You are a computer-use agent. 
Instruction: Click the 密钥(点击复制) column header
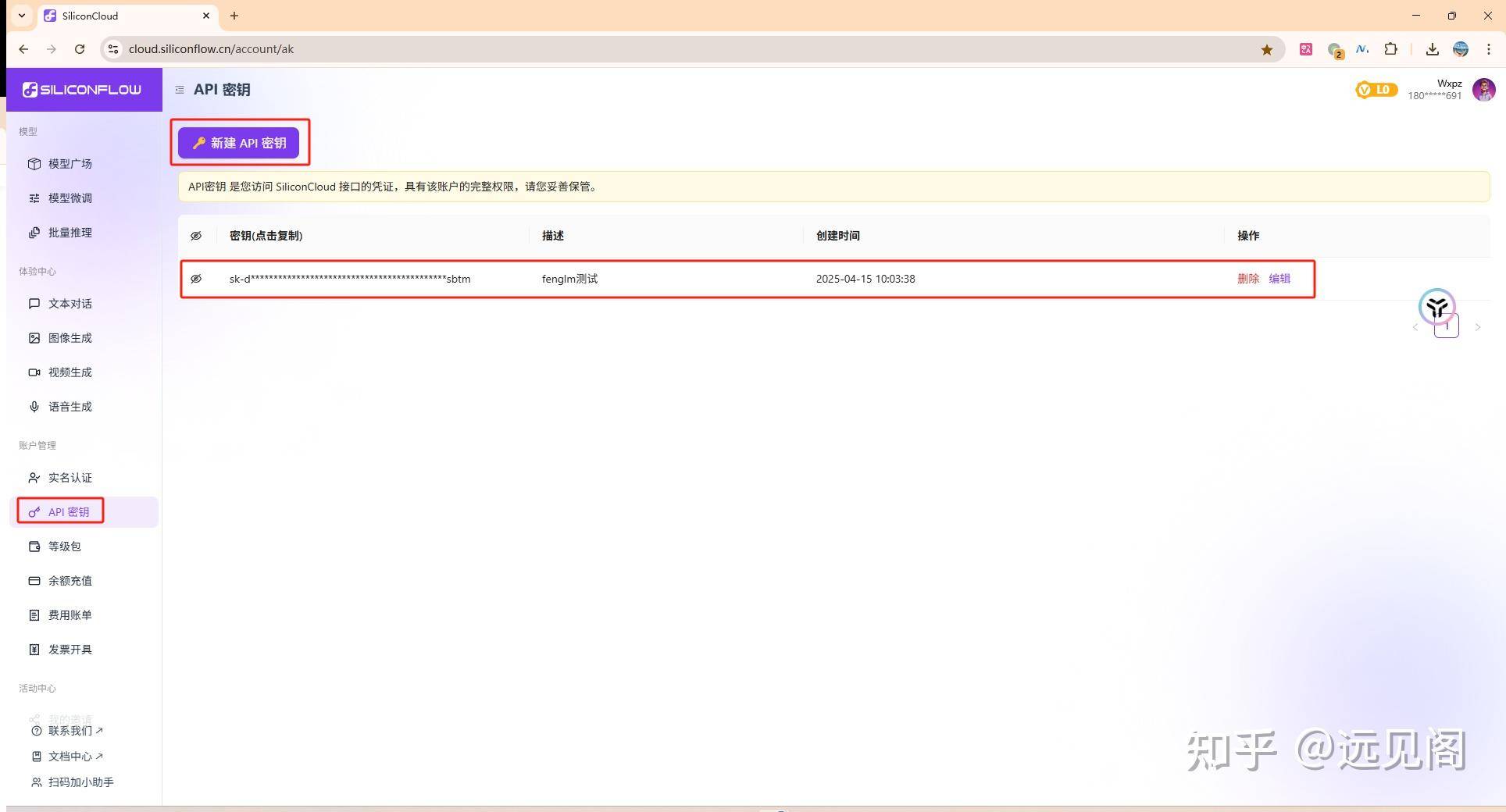266,236
